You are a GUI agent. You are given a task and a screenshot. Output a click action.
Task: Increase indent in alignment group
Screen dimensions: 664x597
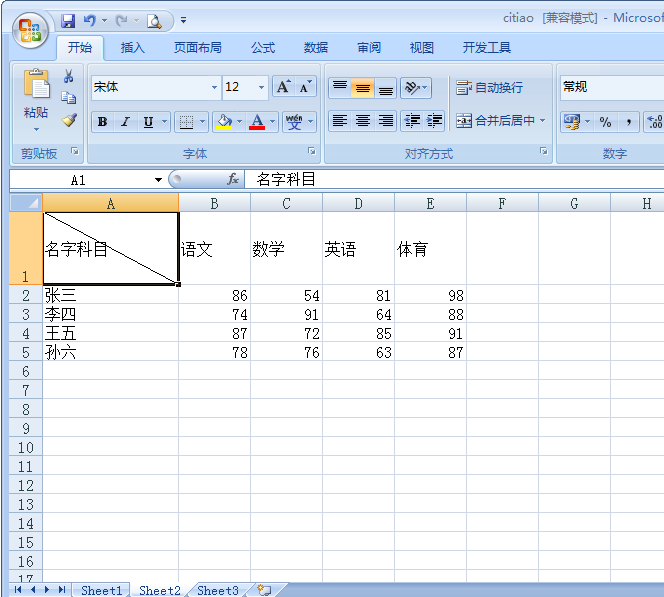pos(434,121)
